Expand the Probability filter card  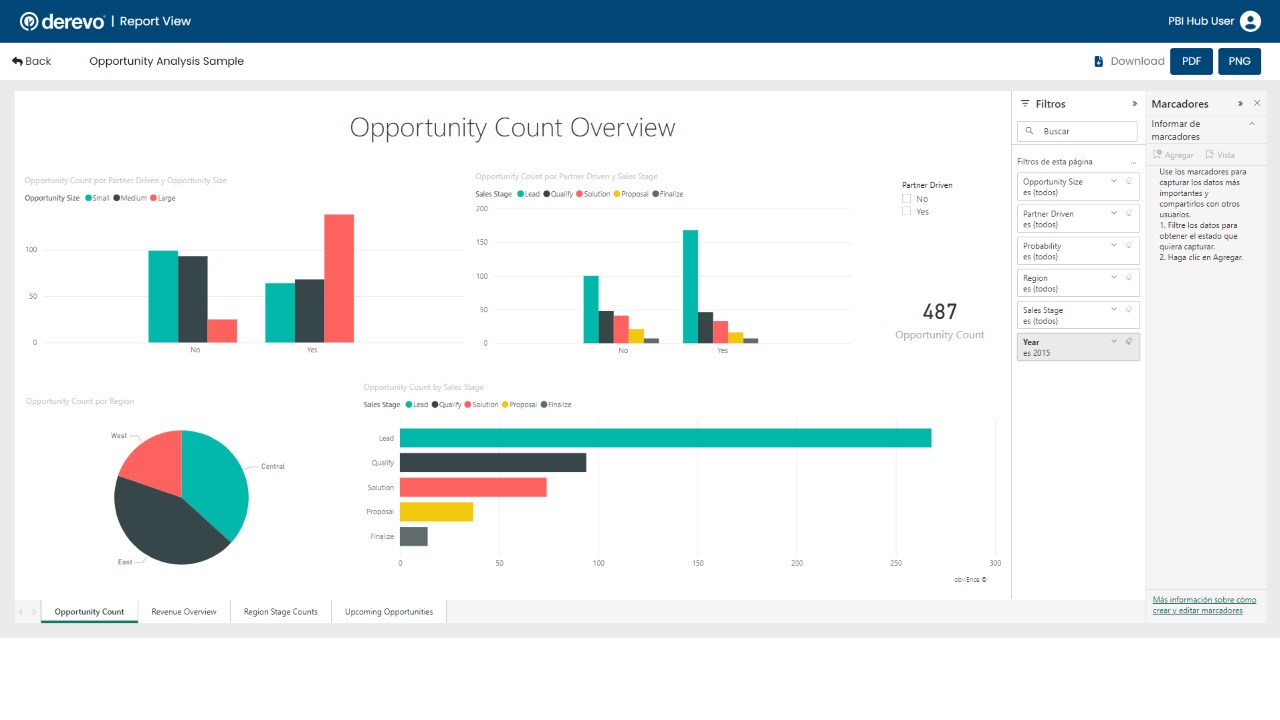[x=1114, y=245]
